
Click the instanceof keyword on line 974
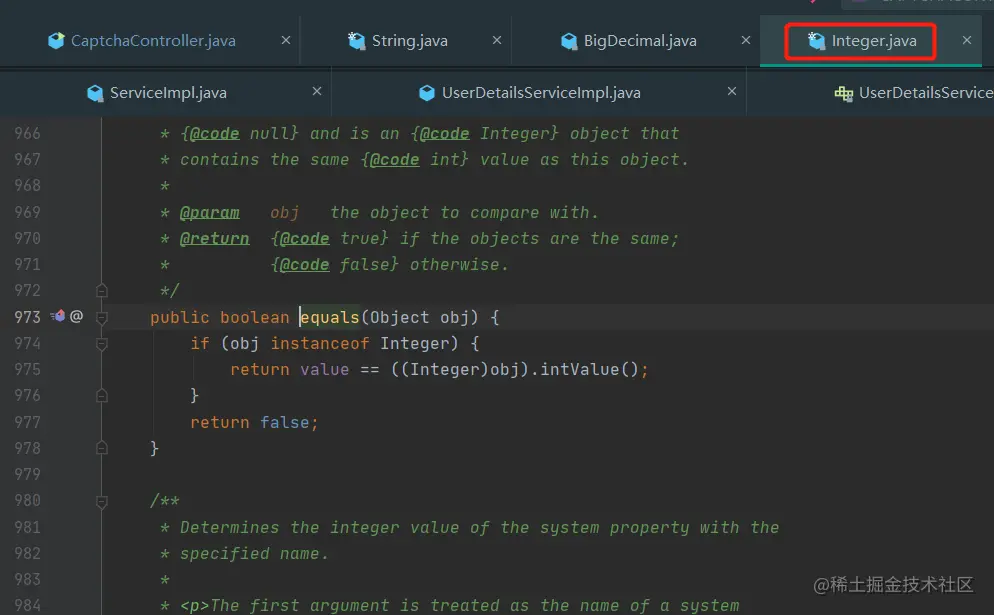pyautogui.click(x=320, y=344)
